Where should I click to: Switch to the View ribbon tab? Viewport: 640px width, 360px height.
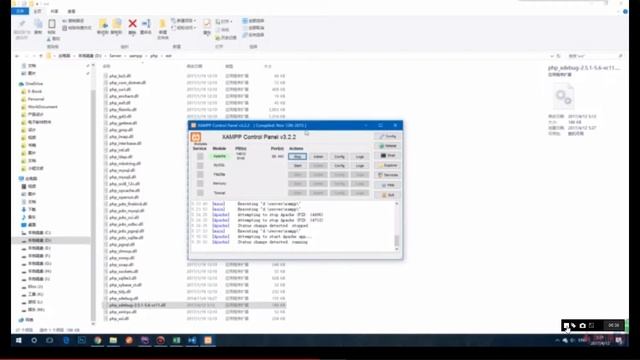[71, 11]
